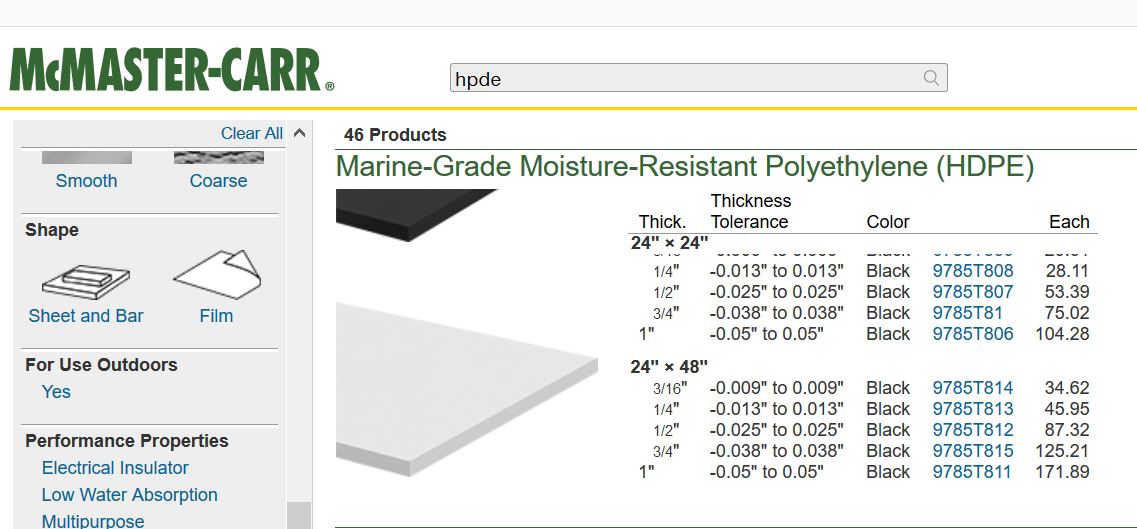Screen dimensions: 1137x529
Task: Click the Film label
Action: click(216, 316)
